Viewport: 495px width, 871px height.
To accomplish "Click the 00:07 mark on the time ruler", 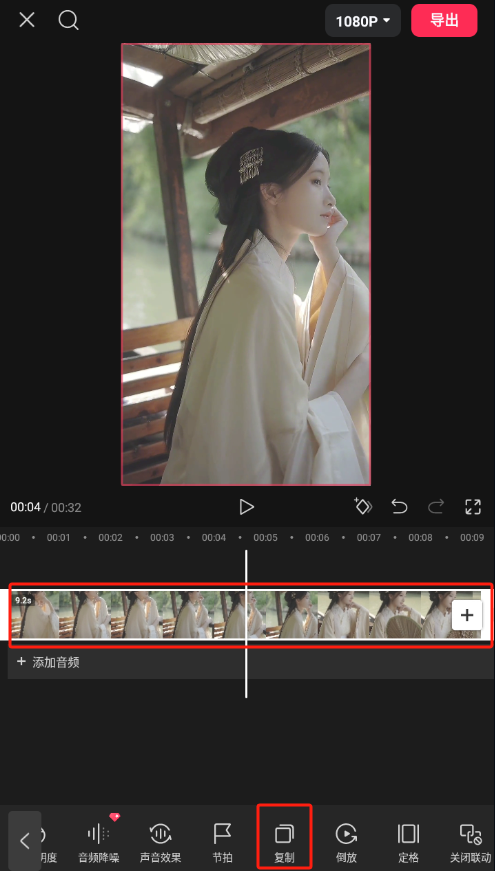I will (369, 538).
